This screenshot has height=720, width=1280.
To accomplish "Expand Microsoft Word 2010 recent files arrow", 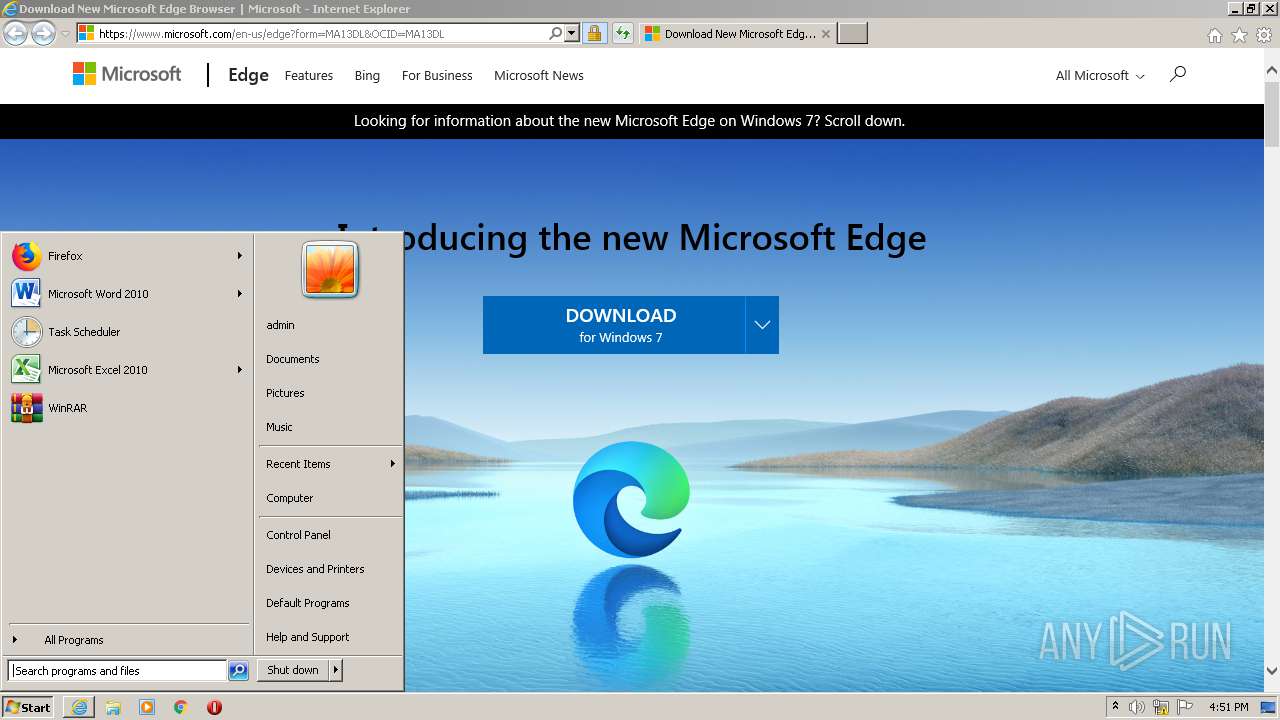I will [240, 294].
